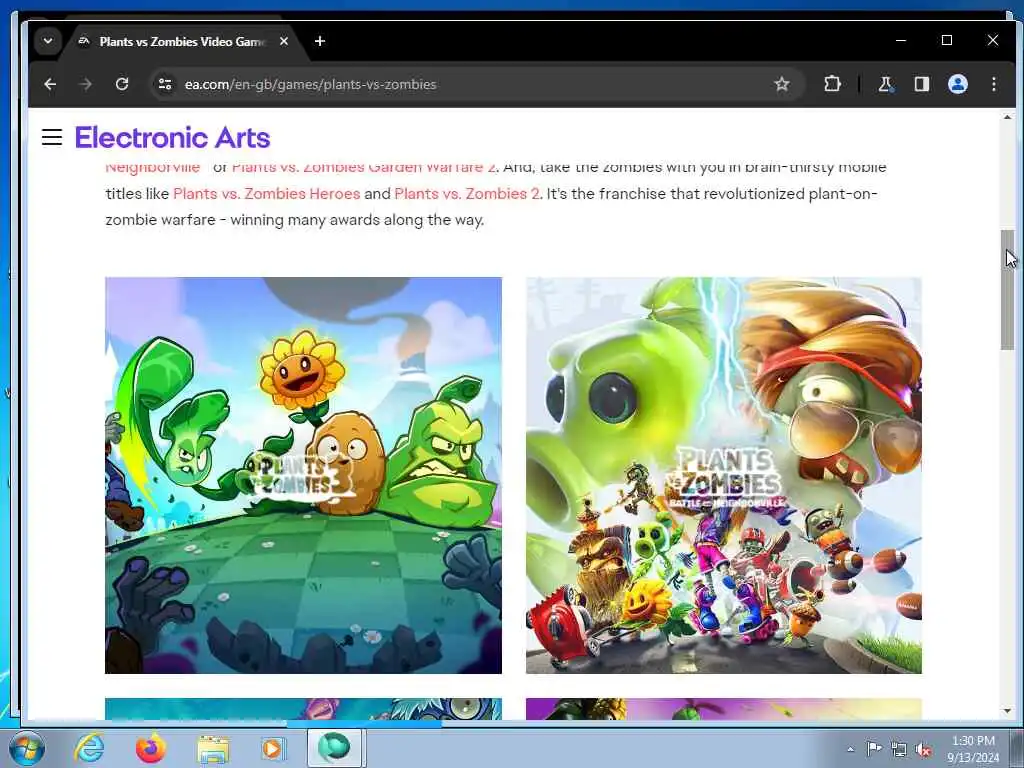
Task: Launch Firefox from the taskbar
Action: point(151,748)
